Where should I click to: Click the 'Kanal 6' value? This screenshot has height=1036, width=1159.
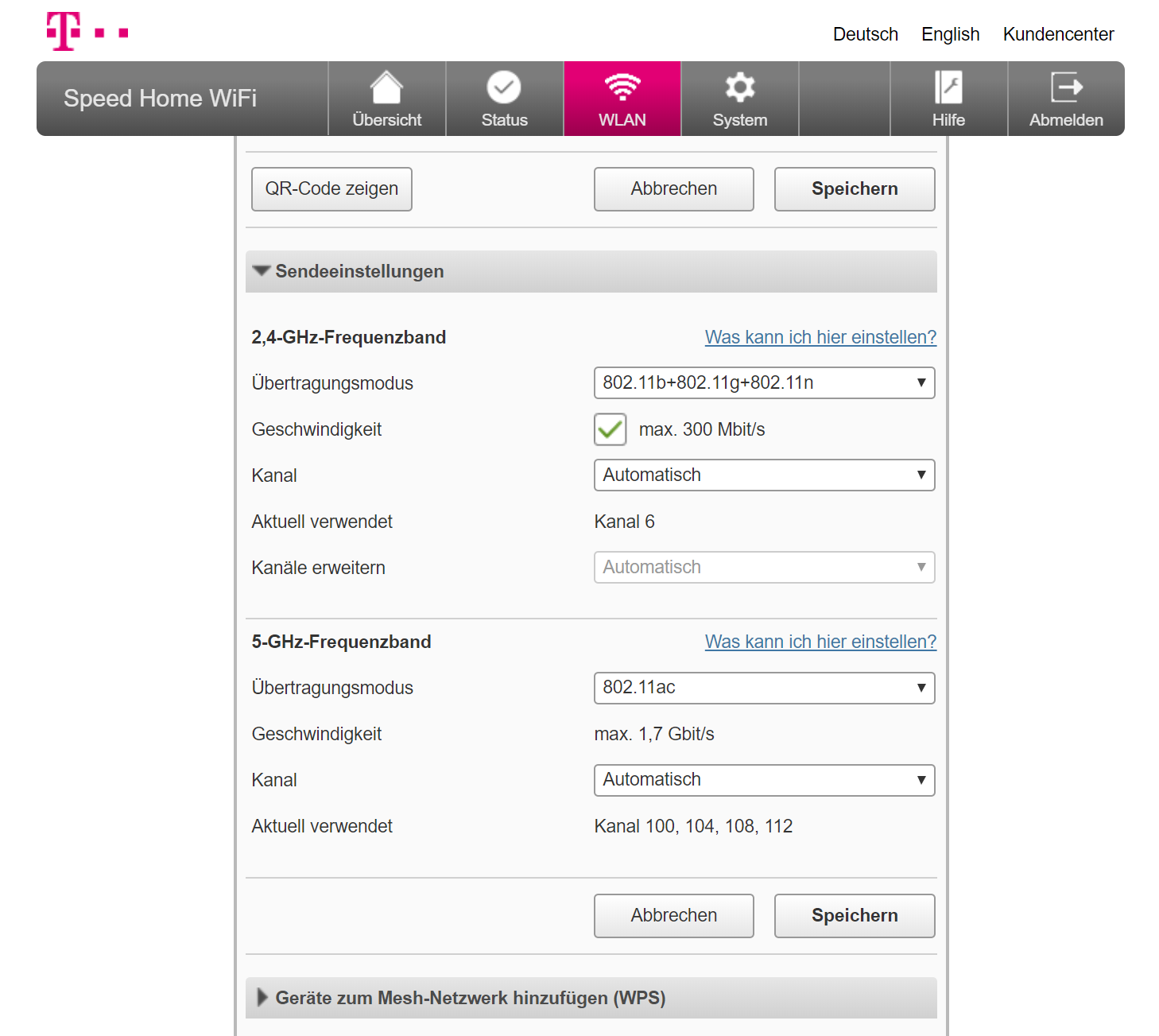point(625,522)
